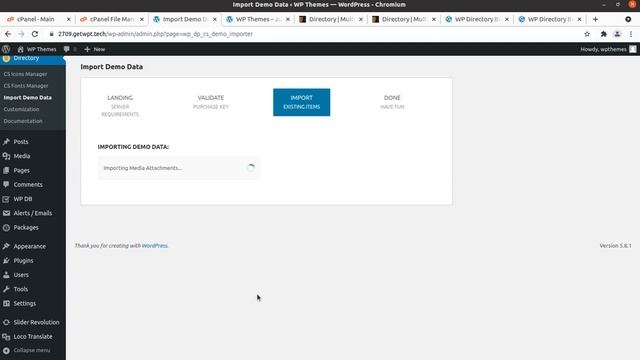Screen dimensions: 640x360
Task: Open CS Icons Manager submenu
Action: coord(25,74)
